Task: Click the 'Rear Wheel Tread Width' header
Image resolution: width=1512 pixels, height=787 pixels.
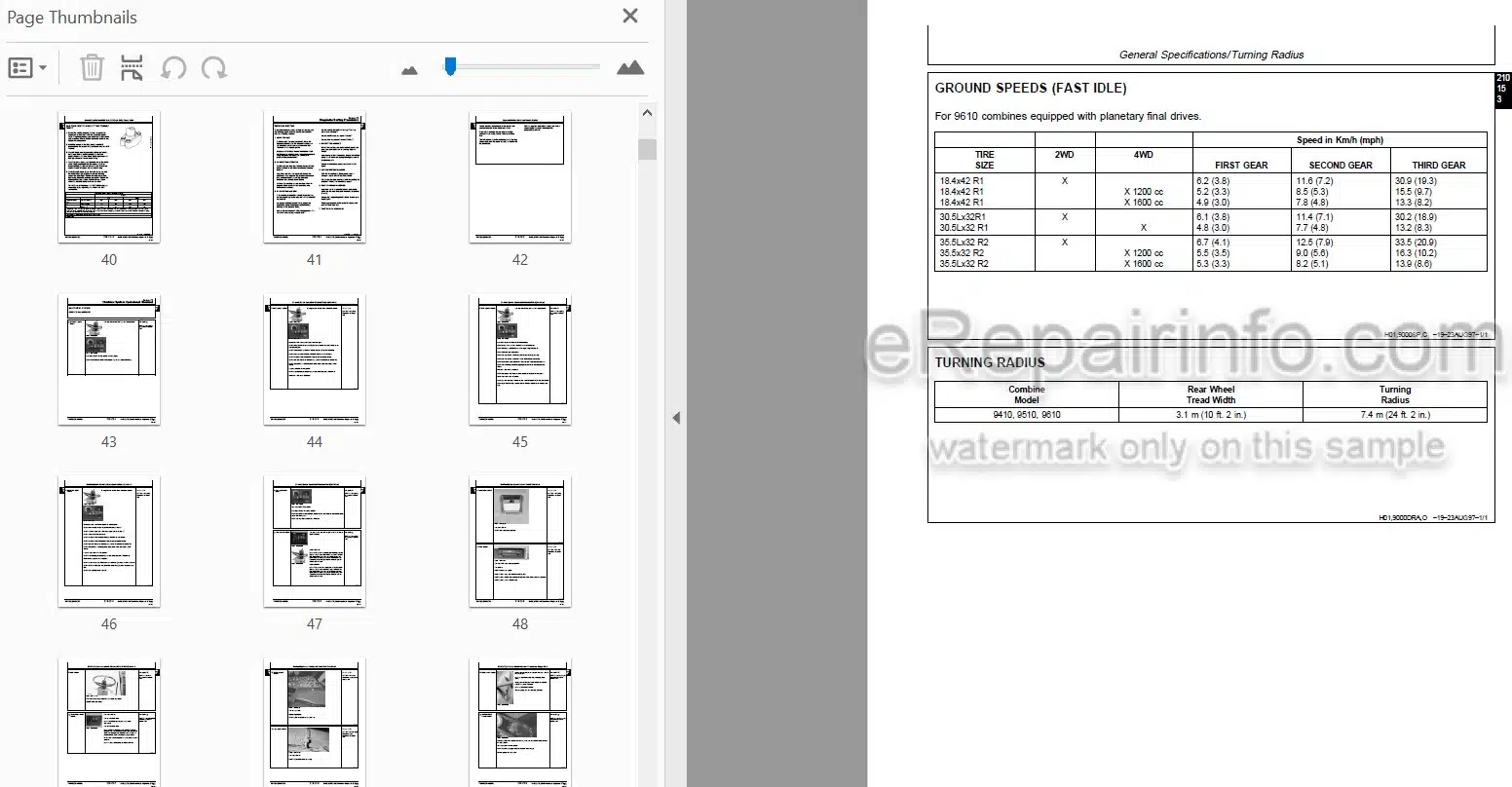Action: [x=1211, y=394]
